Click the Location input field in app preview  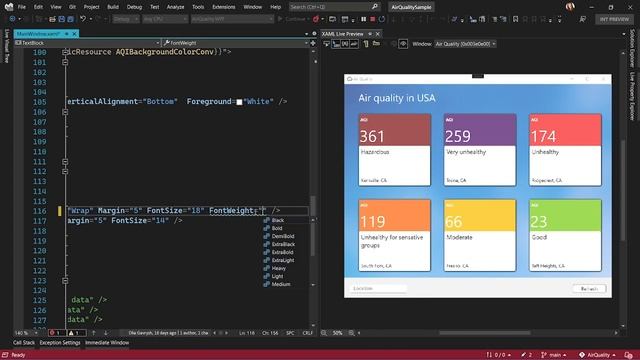click(378, 289)
